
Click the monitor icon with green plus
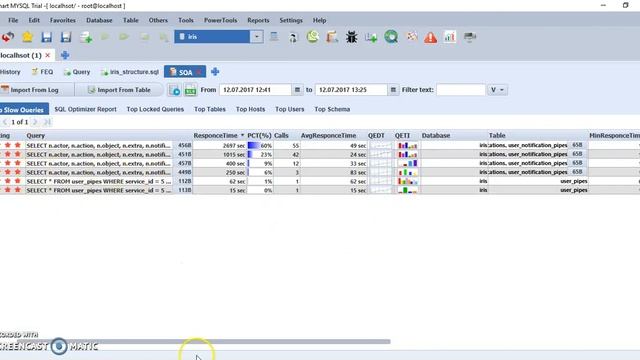pyautogui.click(x=371, y=37)
